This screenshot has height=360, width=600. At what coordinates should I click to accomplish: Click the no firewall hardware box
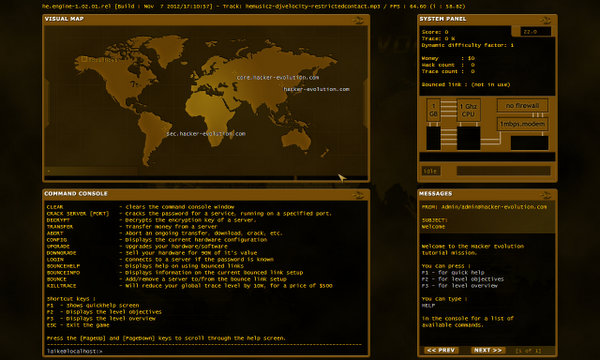click(x=522, y=105)
